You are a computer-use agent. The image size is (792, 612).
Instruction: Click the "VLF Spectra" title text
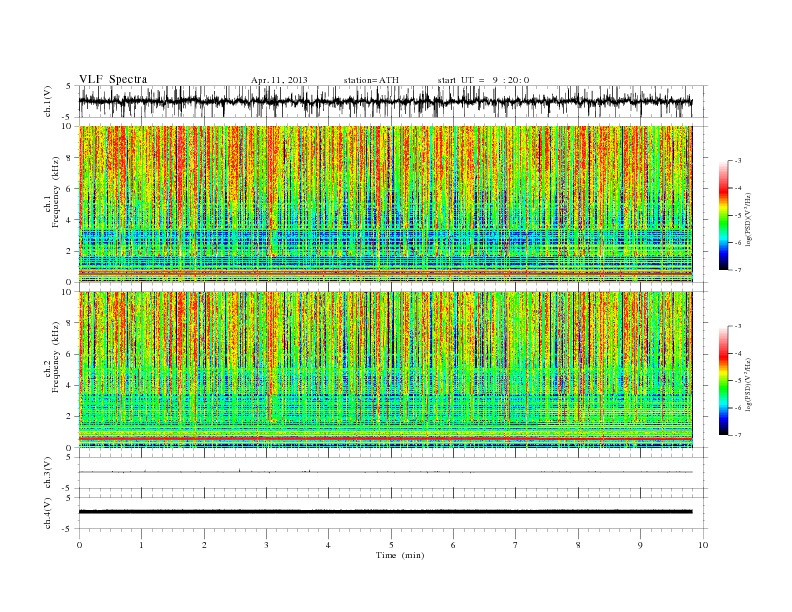pyautogui.click(x=113, y=79)
